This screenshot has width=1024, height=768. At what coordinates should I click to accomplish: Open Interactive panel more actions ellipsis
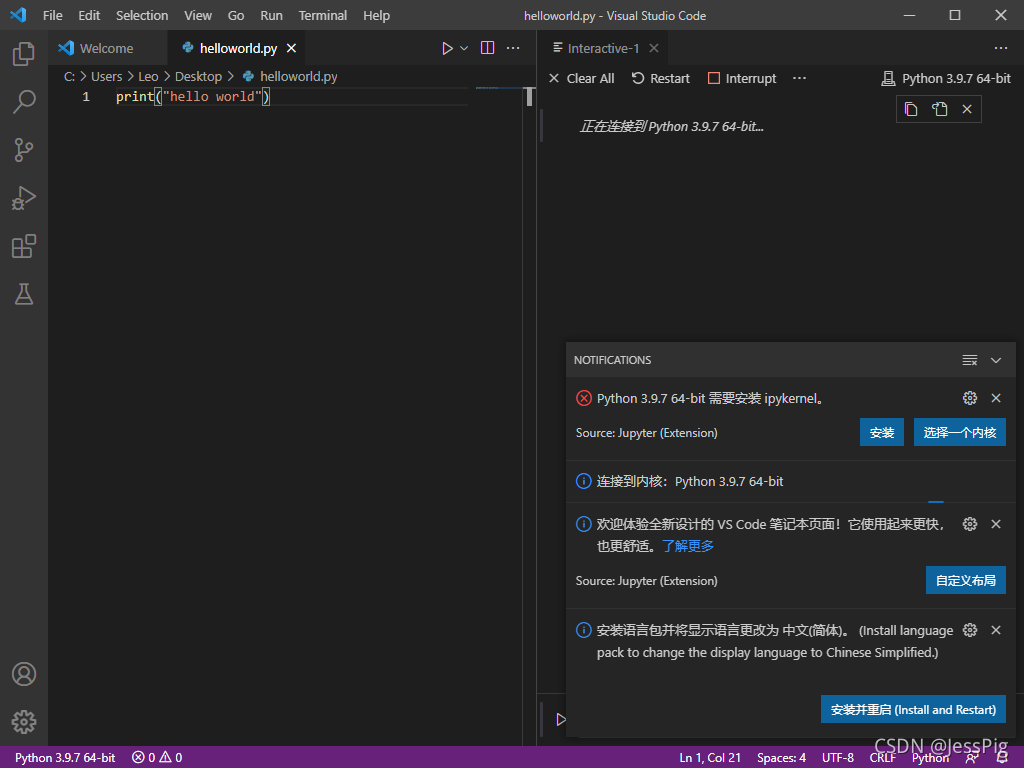[1000, 48]
